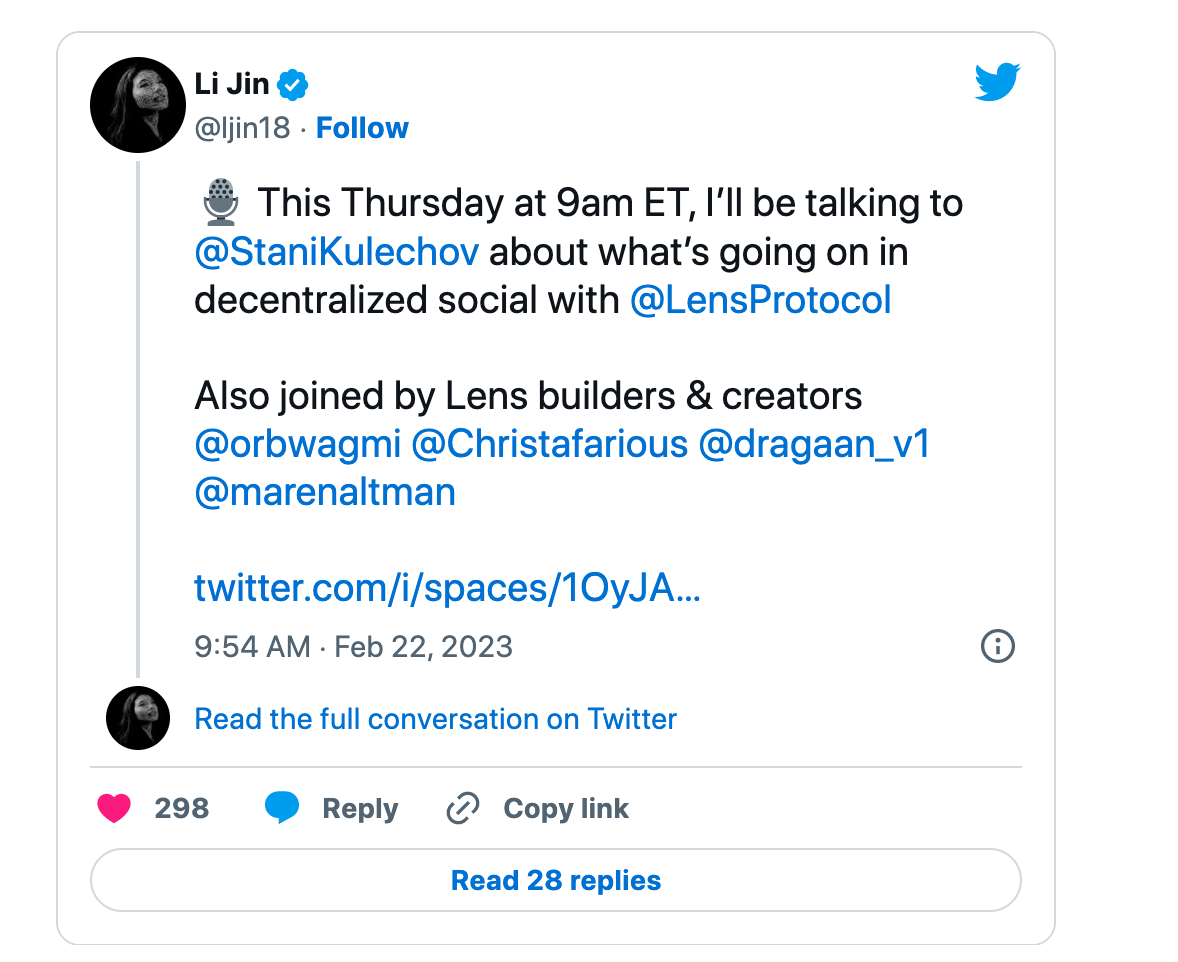
Task: Click Read the full conversation on Twitter
Action: pyautogui.click(x=435, y=719)
